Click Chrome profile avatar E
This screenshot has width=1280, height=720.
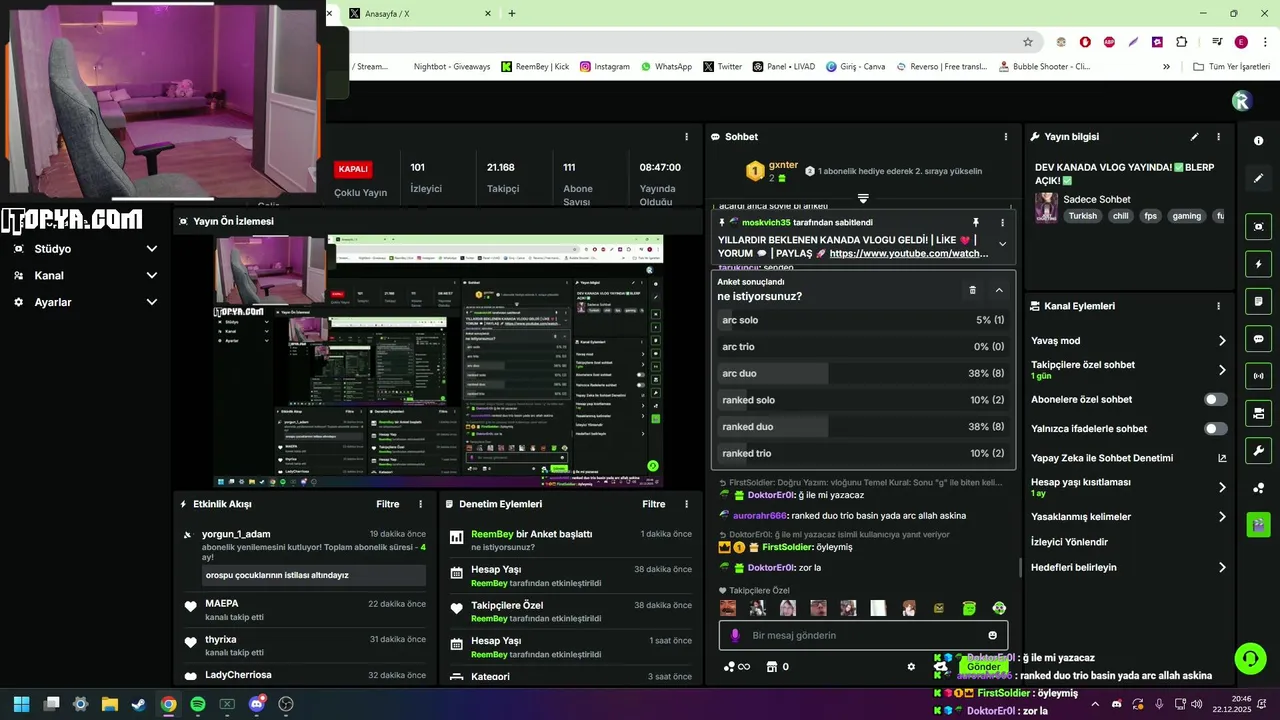click(1241, 42)
